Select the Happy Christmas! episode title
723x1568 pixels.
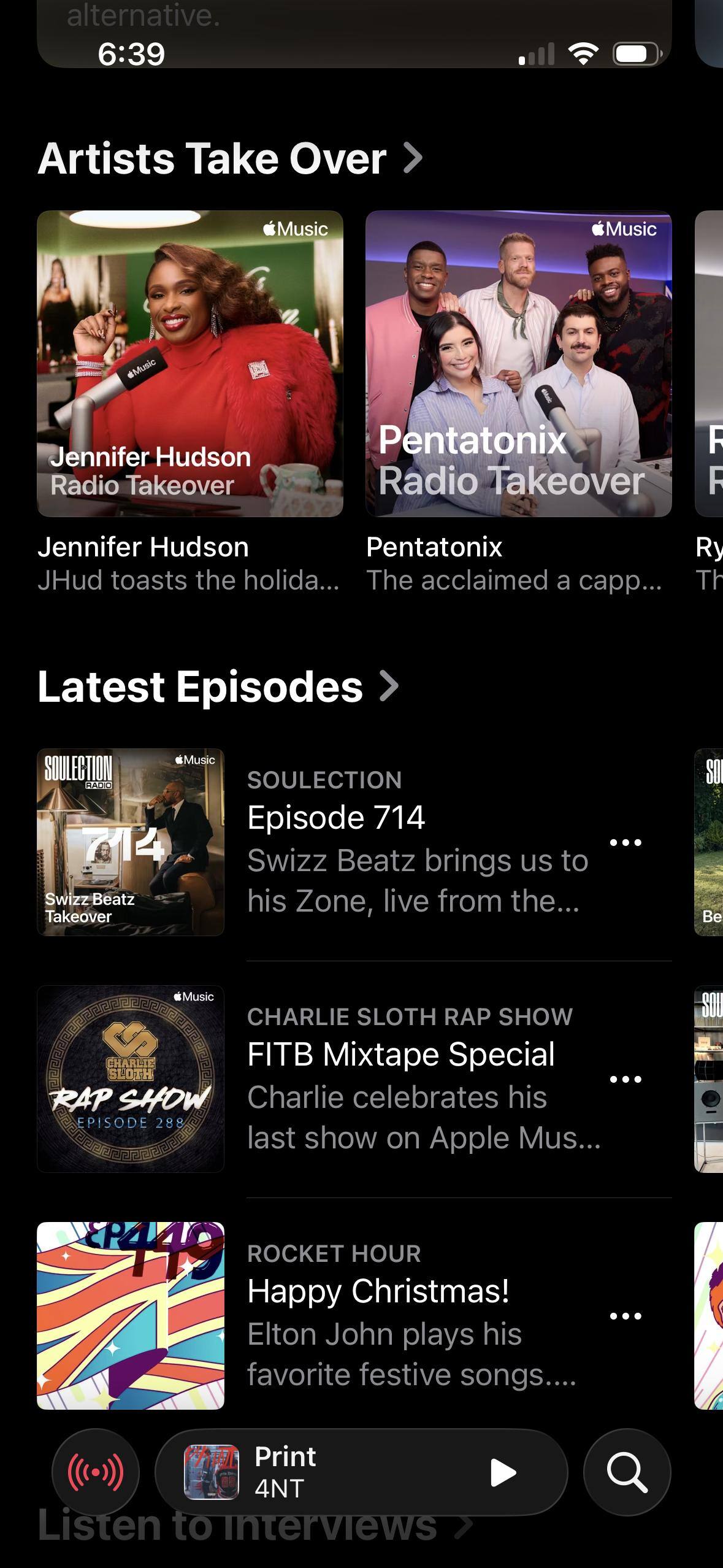tap(378, 1291)
